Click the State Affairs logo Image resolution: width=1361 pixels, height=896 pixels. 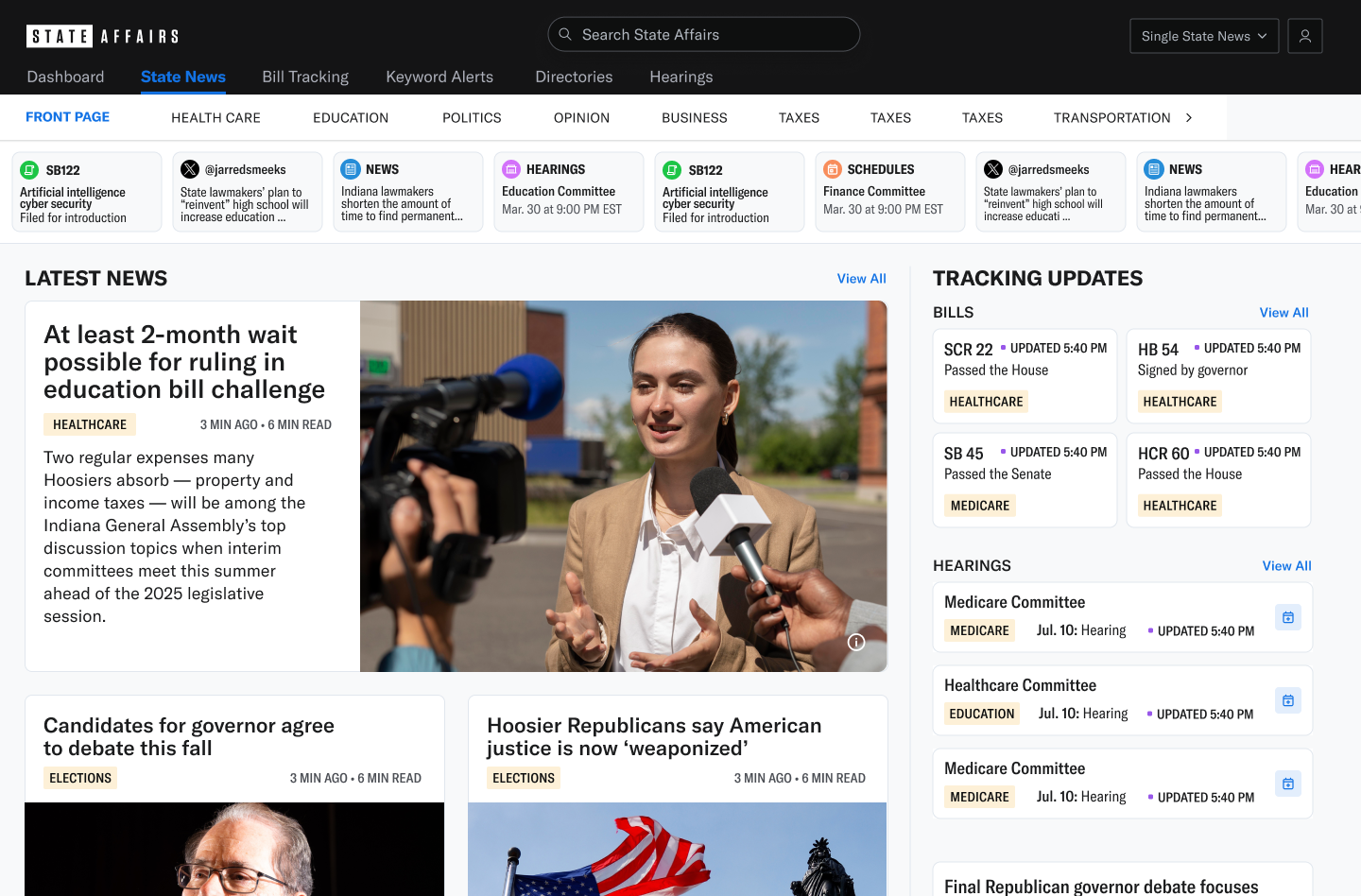pyautogui.click(x=102, y=36)
